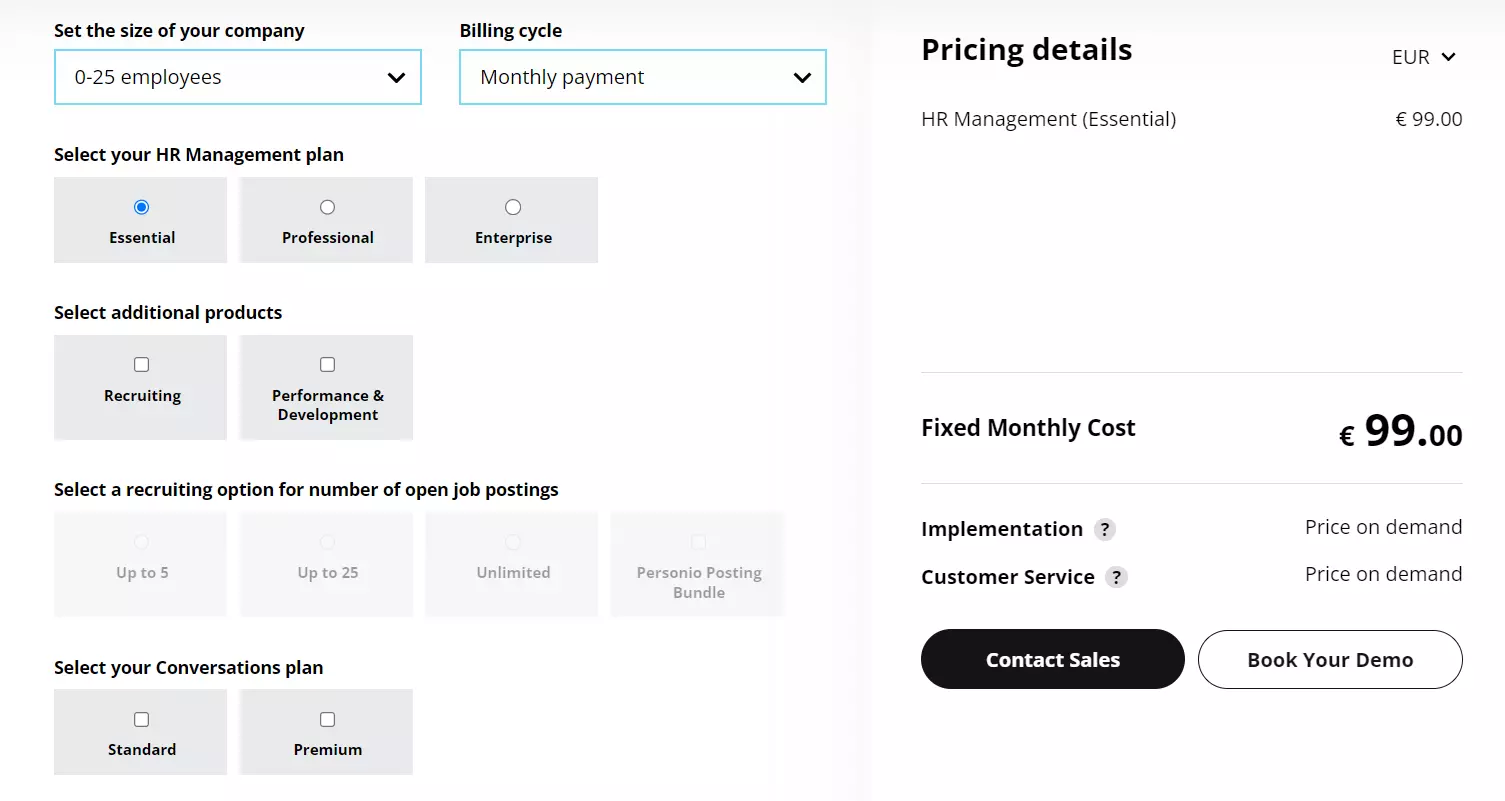This screenshot has width=1505, height=801.
Task: Click the Implementation help question-mark icon
Action: pyautogui.click(x=1104, y=529)
